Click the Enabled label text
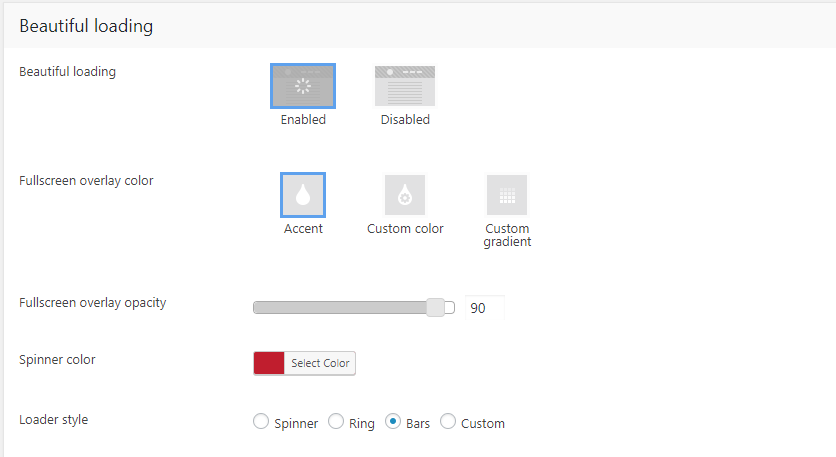The image size is (836, 457). pyautogui.click(x=303, y=120)
